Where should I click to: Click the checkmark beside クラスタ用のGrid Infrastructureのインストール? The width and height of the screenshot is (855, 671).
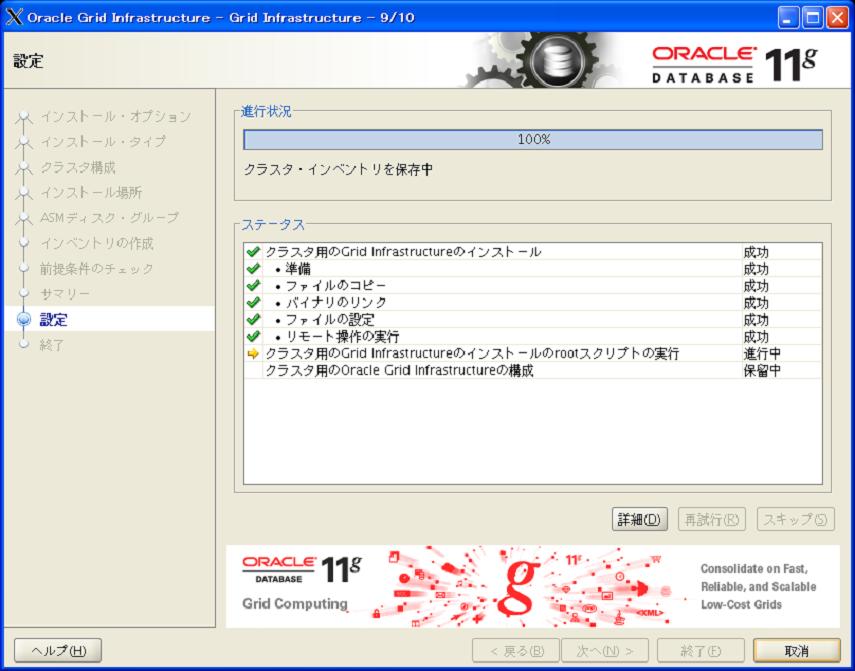253,252
